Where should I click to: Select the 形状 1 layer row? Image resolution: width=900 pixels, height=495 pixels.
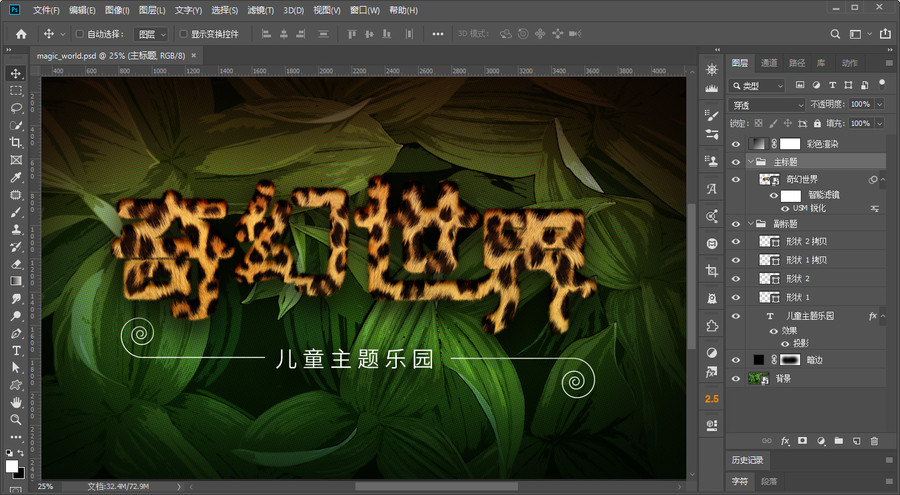[806, 297]
